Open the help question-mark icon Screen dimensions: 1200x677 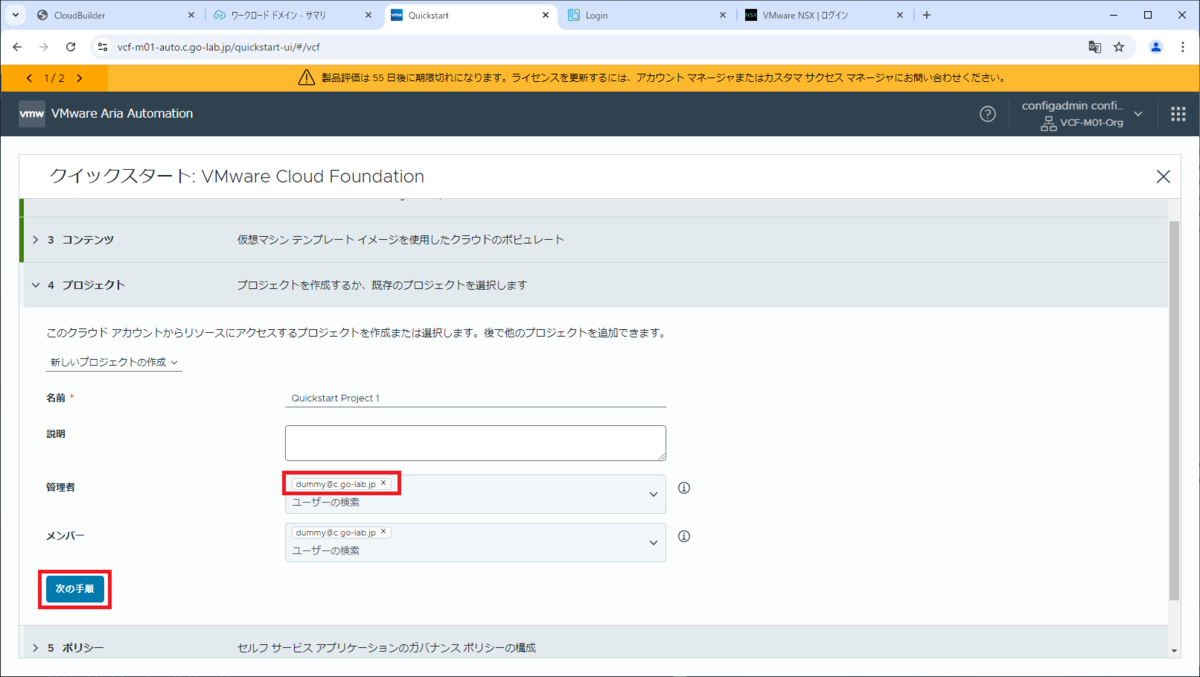tap(987, 114)
